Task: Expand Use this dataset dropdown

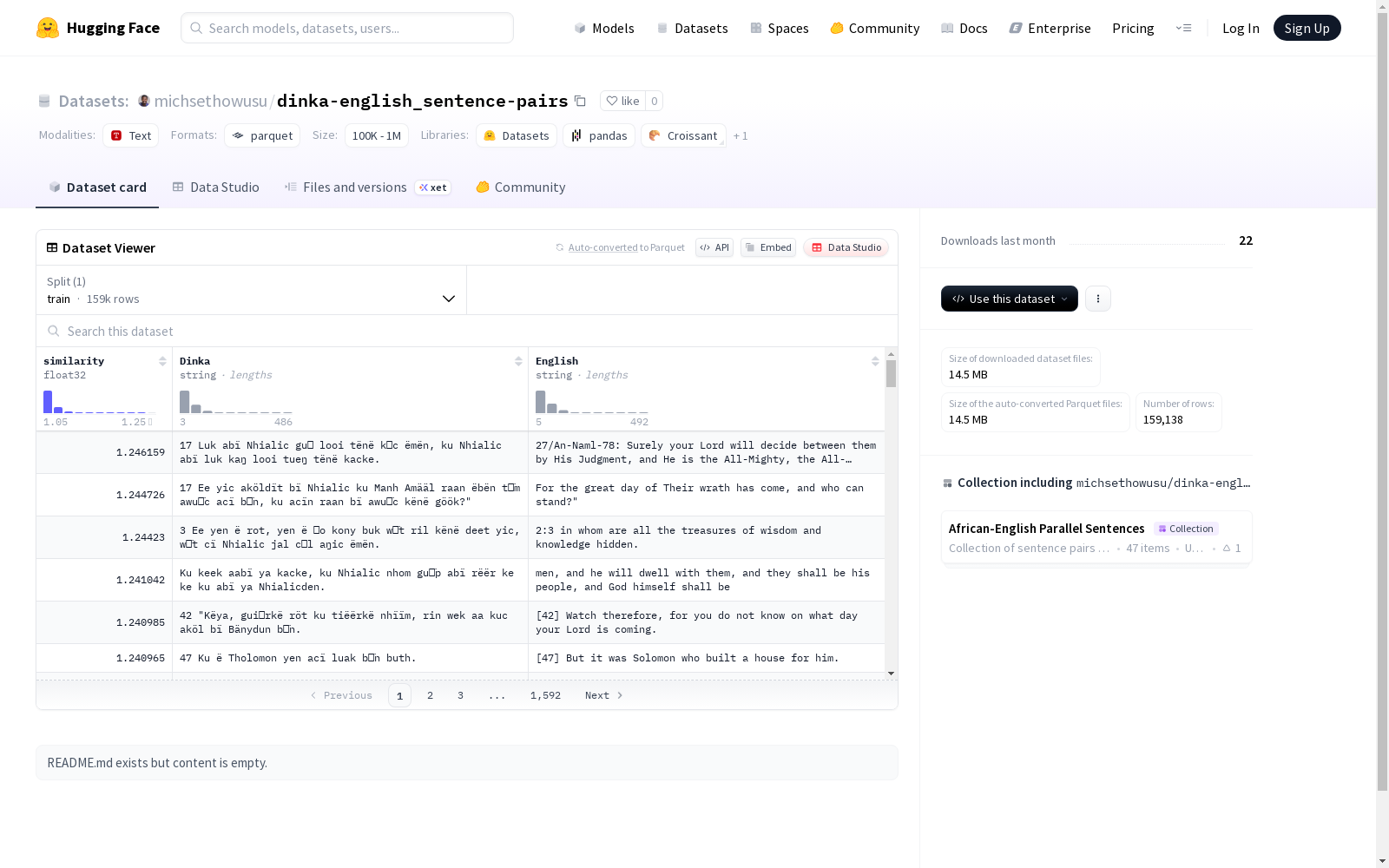Action: (x=1010, y=299)
